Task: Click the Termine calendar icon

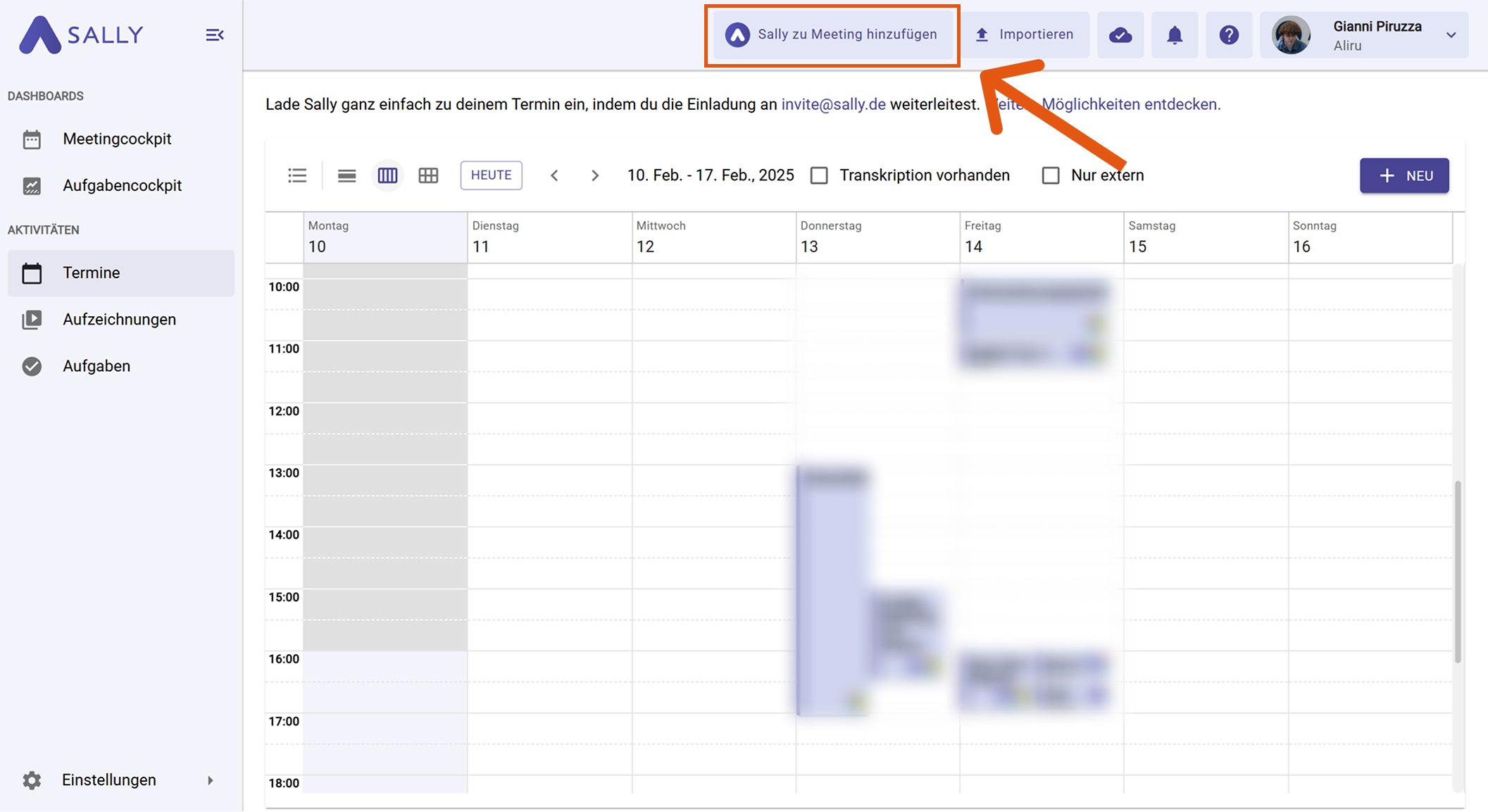Action: click(32, 273)
